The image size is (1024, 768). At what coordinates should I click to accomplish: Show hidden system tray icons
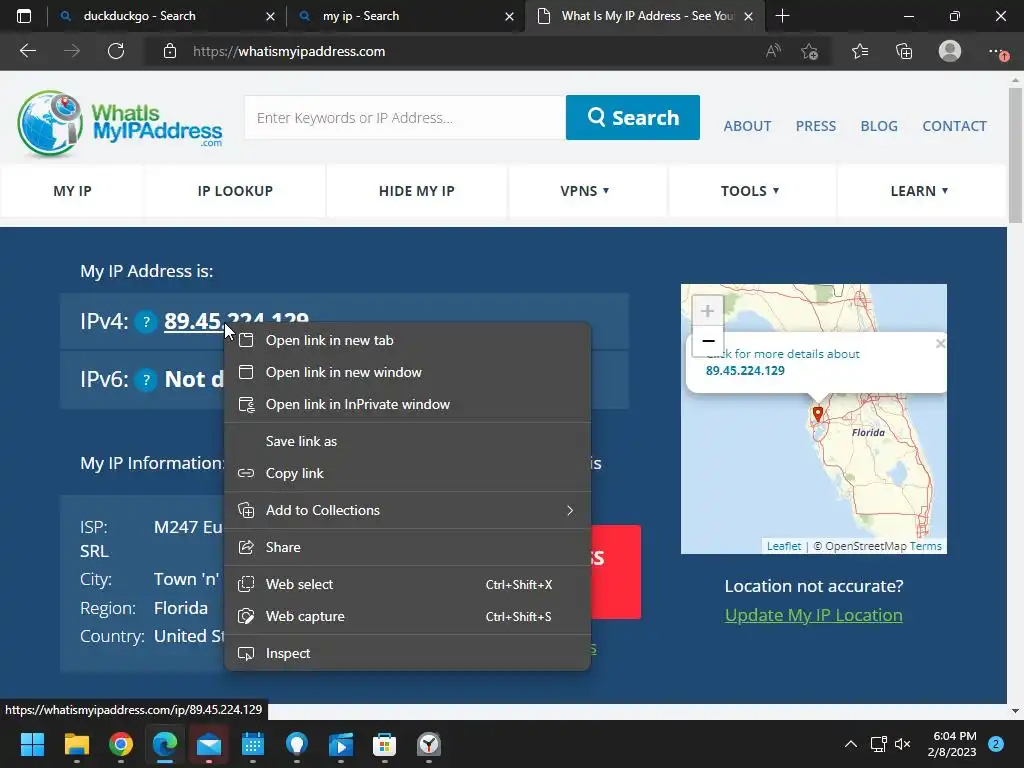click(x=851, y=744)
